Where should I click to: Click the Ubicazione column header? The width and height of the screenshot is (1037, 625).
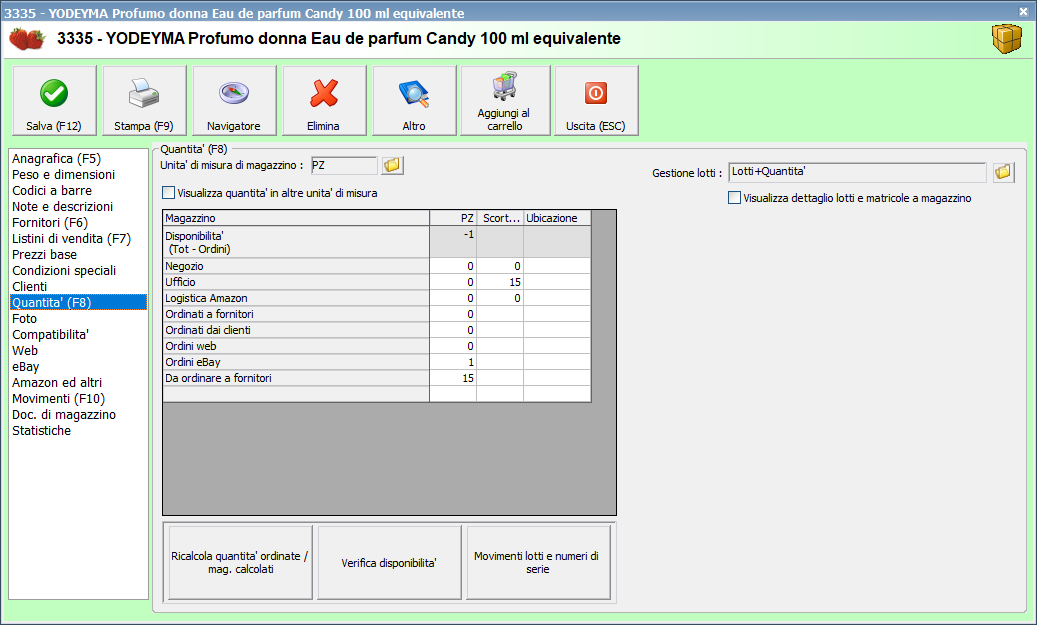(x=557, y=218)
